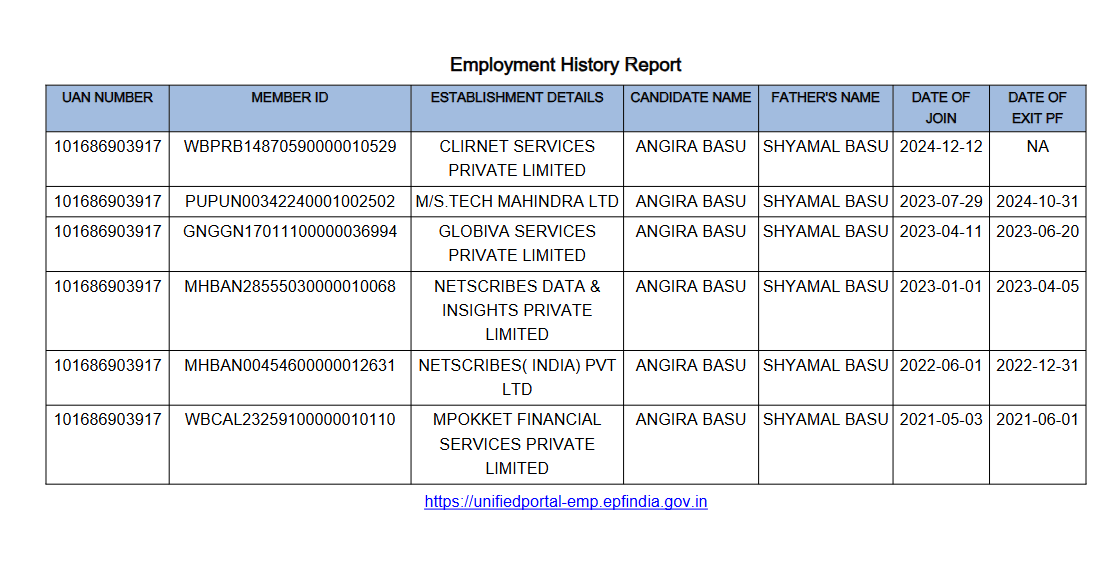Screen dimensions: 1110x582
Task: Select NETSCRIBES( INDIA) PVT LTD cell
Action: tap(517, 377)
